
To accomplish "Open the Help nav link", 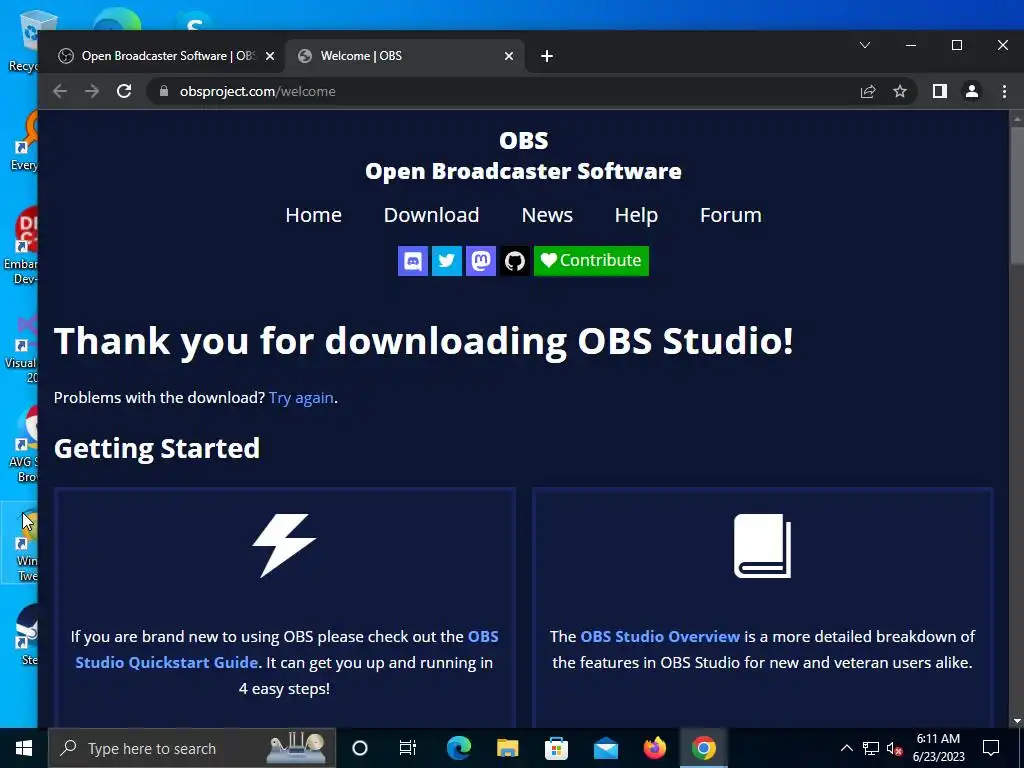I will (x=636, y=215).
